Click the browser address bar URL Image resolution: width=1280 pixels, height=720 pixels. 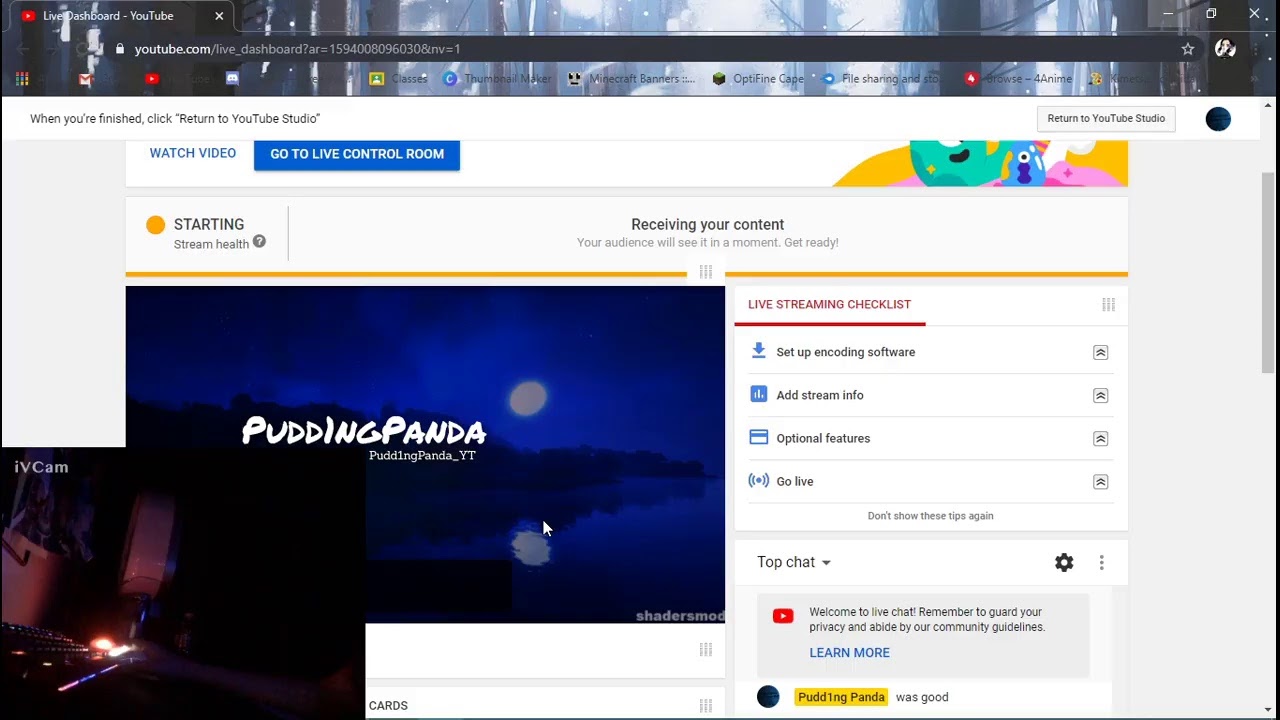pos(297,49)
